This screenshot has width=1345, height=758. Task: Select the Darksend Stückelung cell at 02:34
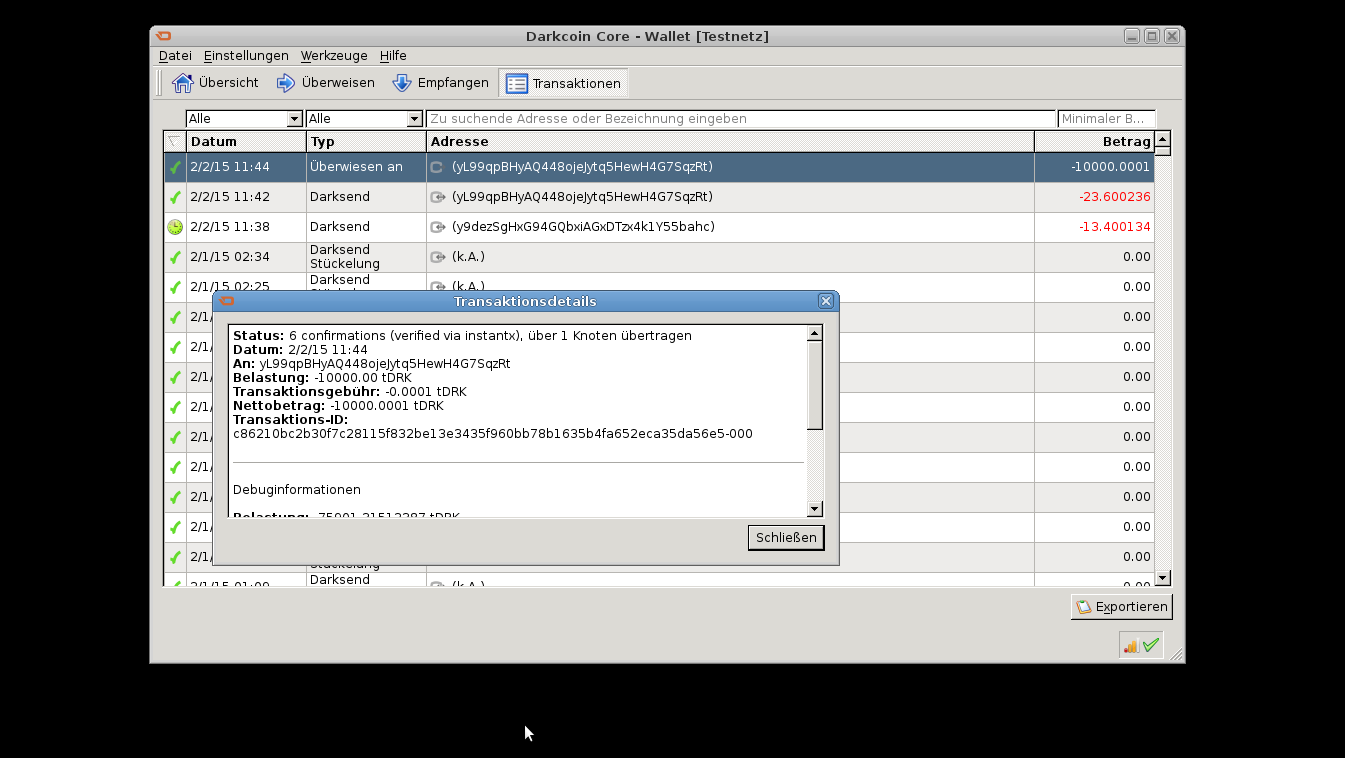[366, 257]
